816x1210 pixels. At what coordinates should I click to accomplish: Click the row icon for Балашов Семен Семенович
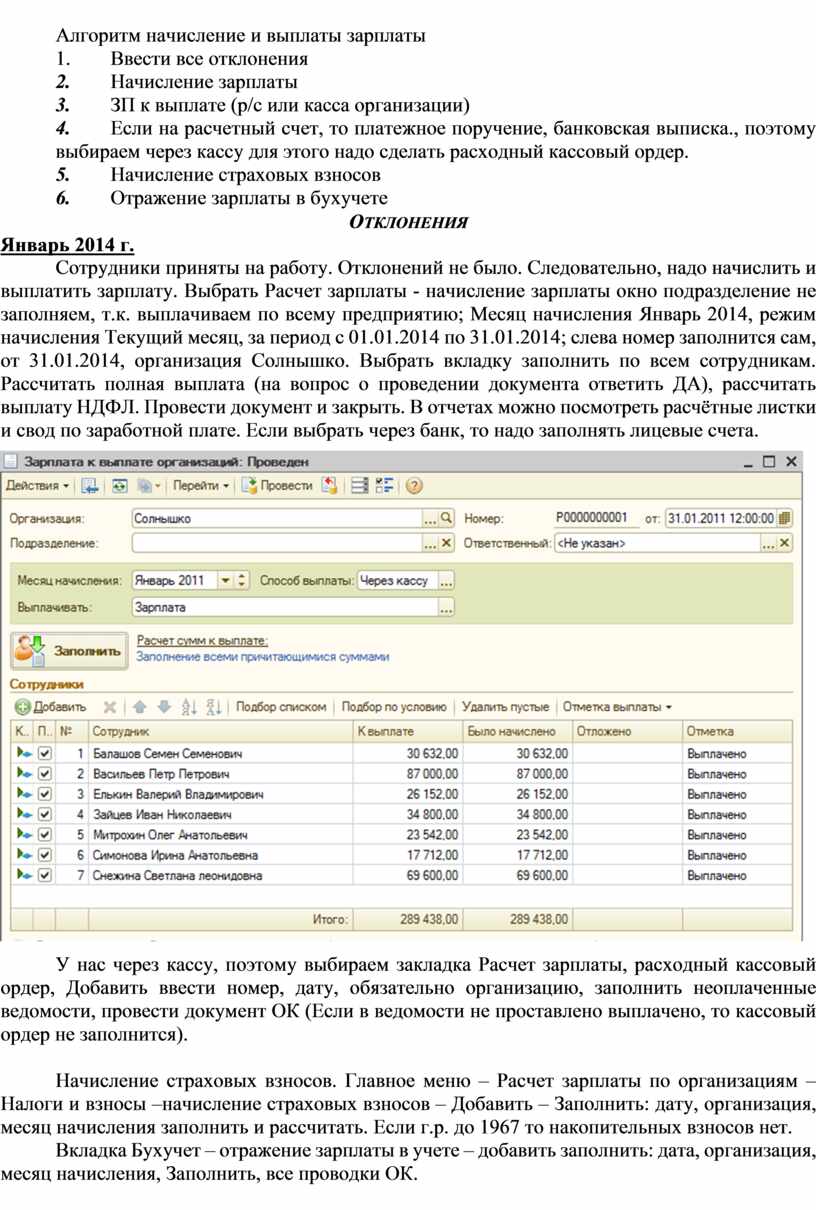pyautogui.click(x=23, y=753)
